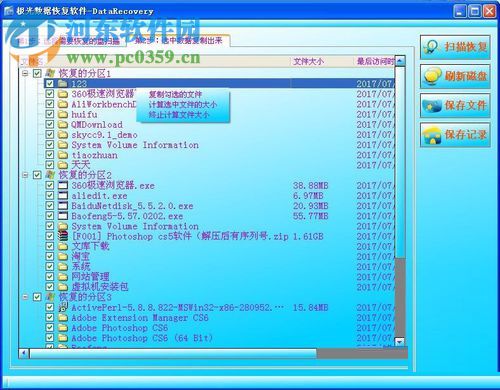The image size is (500, 390).
Task: Click the AliWorkbench folder icon
Action: coord(63,104)
